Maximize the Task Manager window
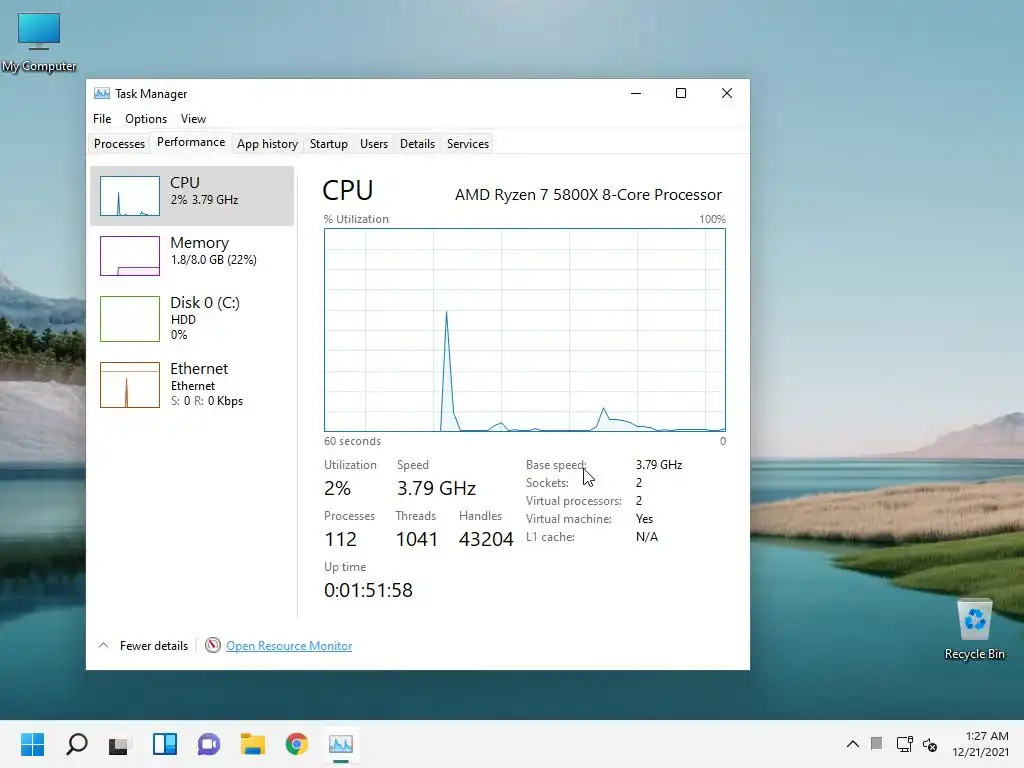This screenshot has height=768, width=1024. (x=680, y=93)
